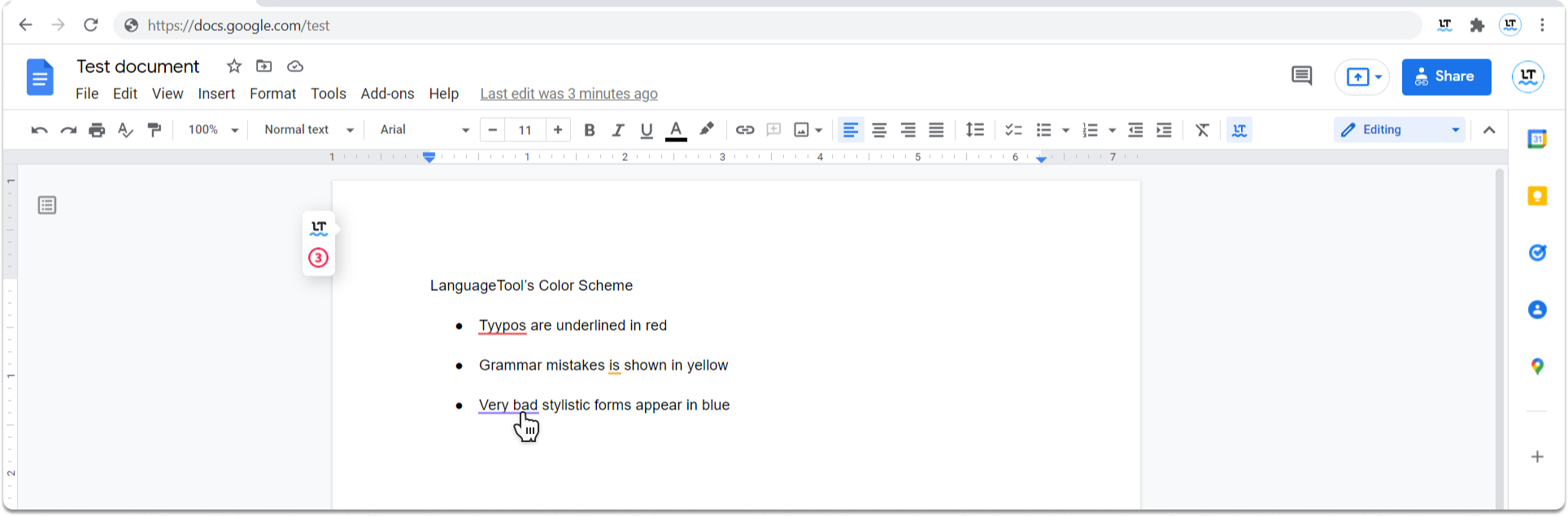Set center text alignment
1568x516 pixels.
pos(879,130)
